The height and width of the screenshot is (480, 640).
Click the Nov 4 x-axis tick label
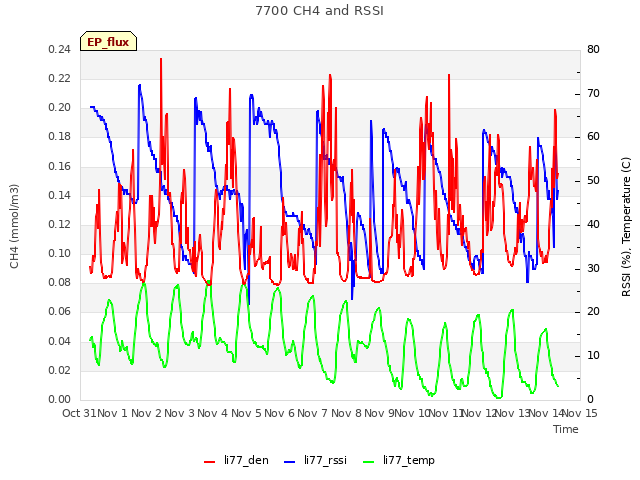coord(213,413)
